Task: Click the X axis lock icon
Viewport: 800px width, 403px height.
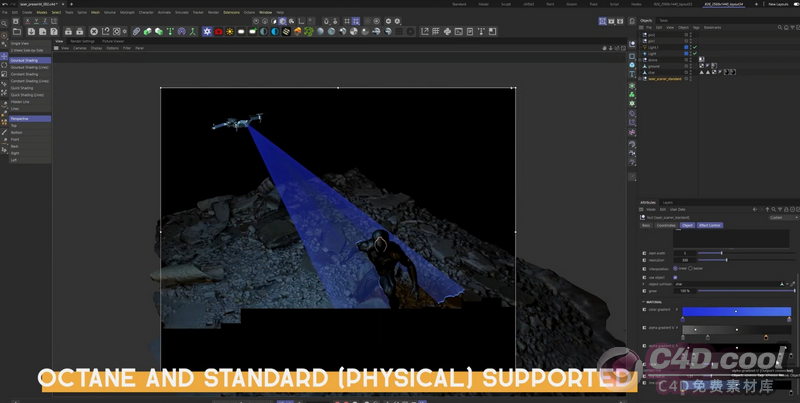Action: tap(28, 21)
